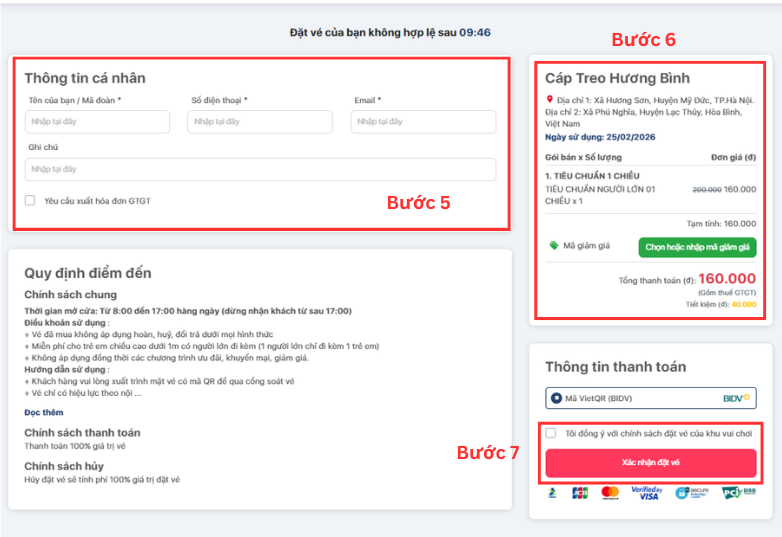Expand policy text with Đọc thêm

pyautogui.click(x=42, y=412)
